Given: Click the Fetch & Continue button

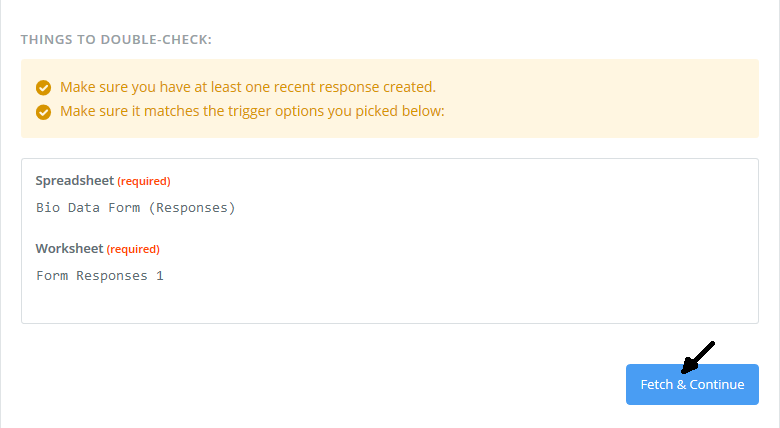Looking at the screenshot, I should 692,384.
